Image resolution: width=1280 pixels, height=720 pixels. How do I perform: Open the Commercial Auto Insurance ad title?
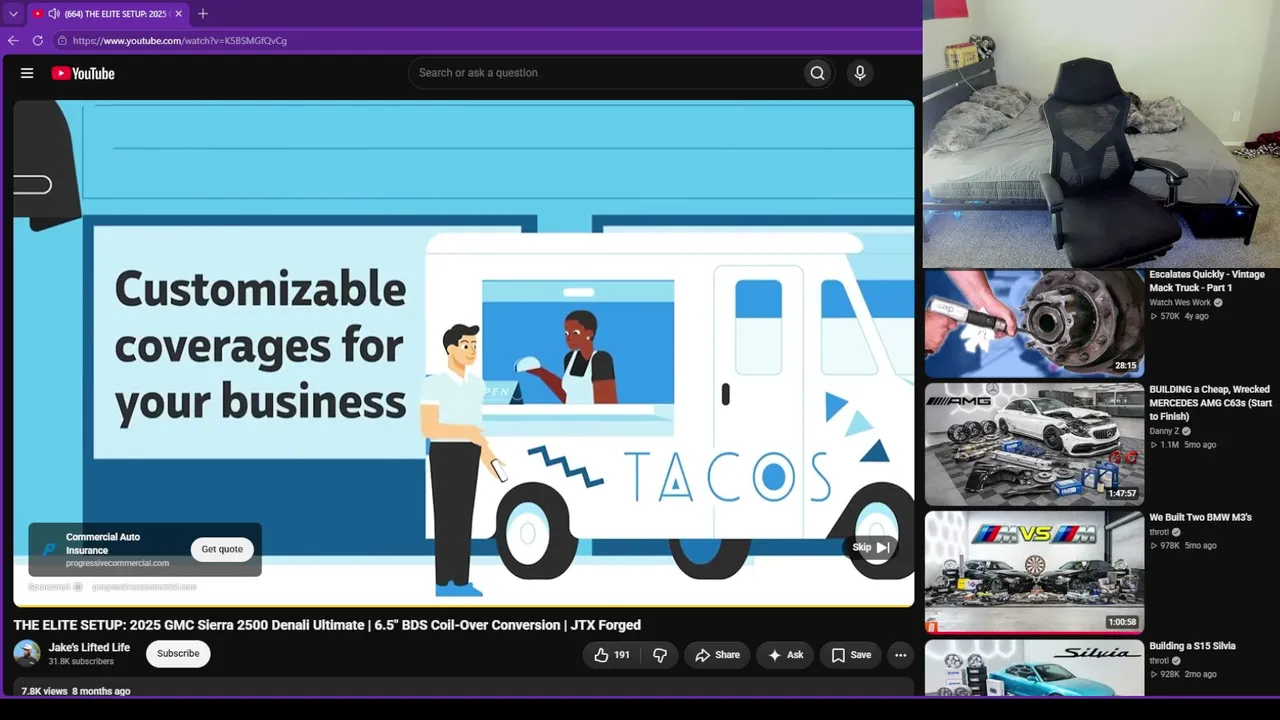point(103,543)
